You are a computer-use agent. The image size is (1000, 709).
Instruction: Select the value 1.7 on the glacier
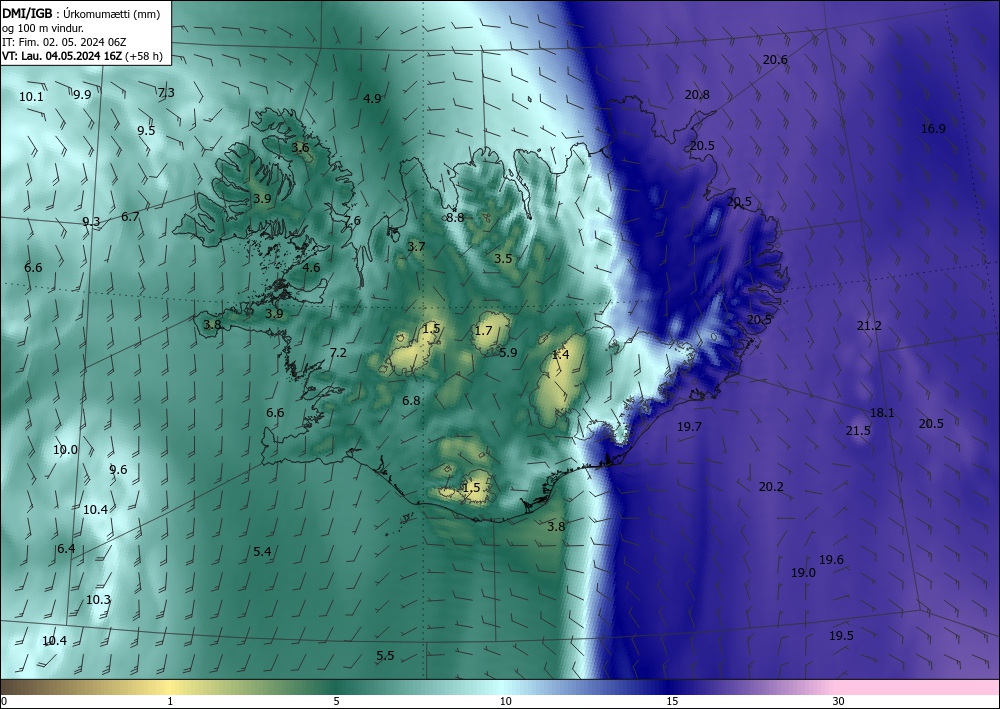click(483, 330)
